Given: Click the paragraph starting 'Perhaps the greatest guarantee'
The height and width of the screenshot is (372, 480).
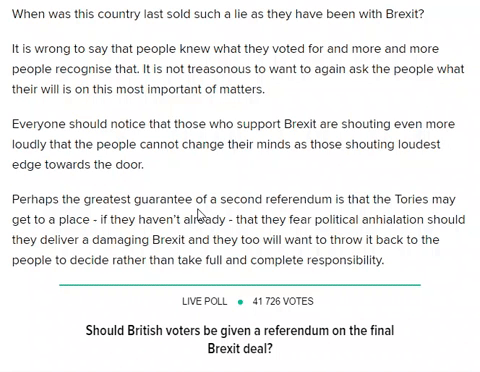Looking at the screenshot, I should pos(239,230).
